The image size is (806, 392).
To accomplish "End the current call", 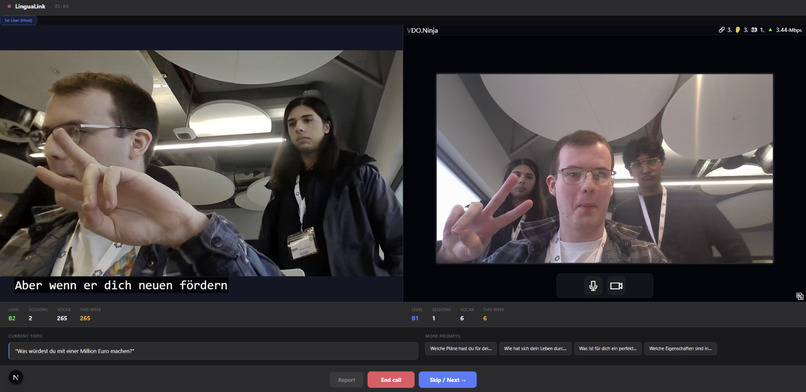I will [391, 380].
